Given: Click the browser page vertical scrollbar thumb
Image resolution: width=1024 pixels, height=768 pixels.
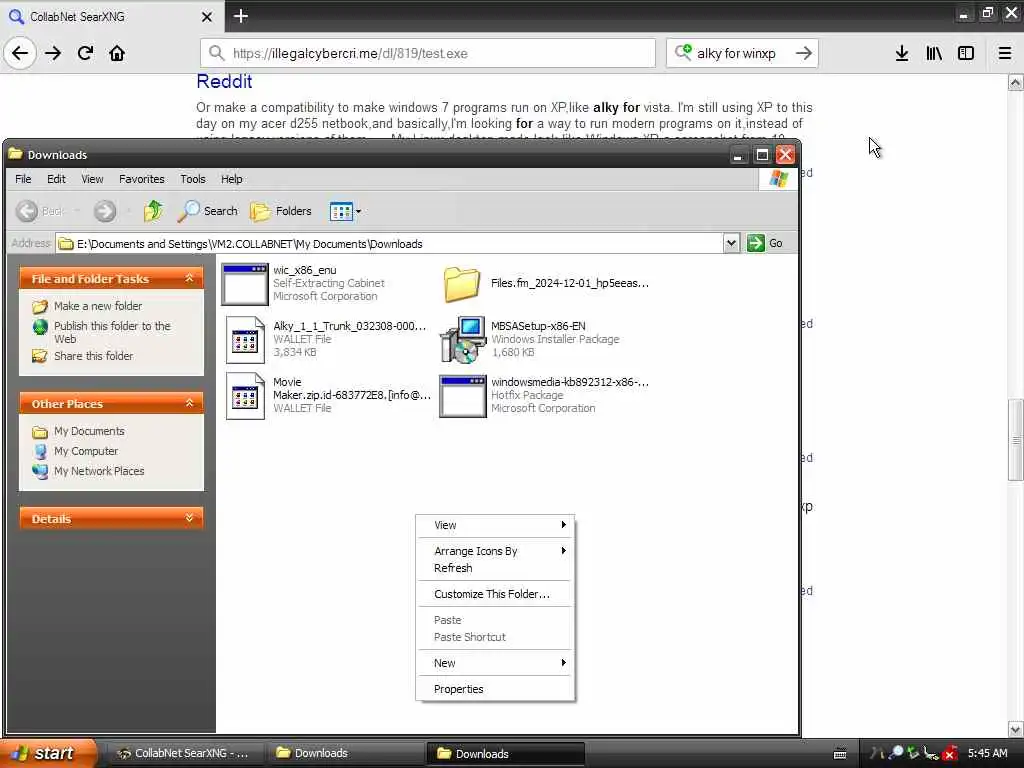Looking at the screenshot, I should pos(1016,440).
